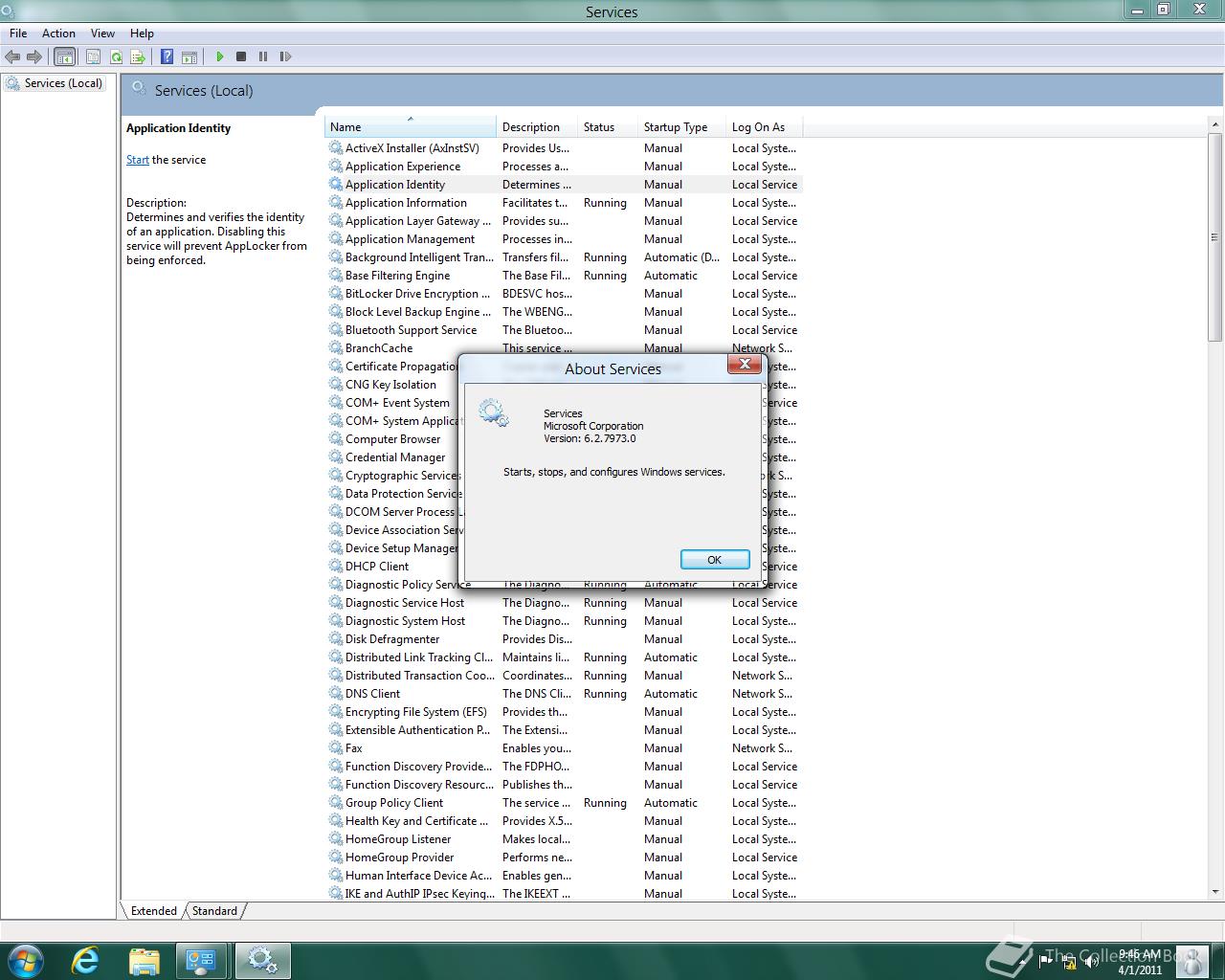Select the HomeGroup Provider service row

[x=565, y=857]
